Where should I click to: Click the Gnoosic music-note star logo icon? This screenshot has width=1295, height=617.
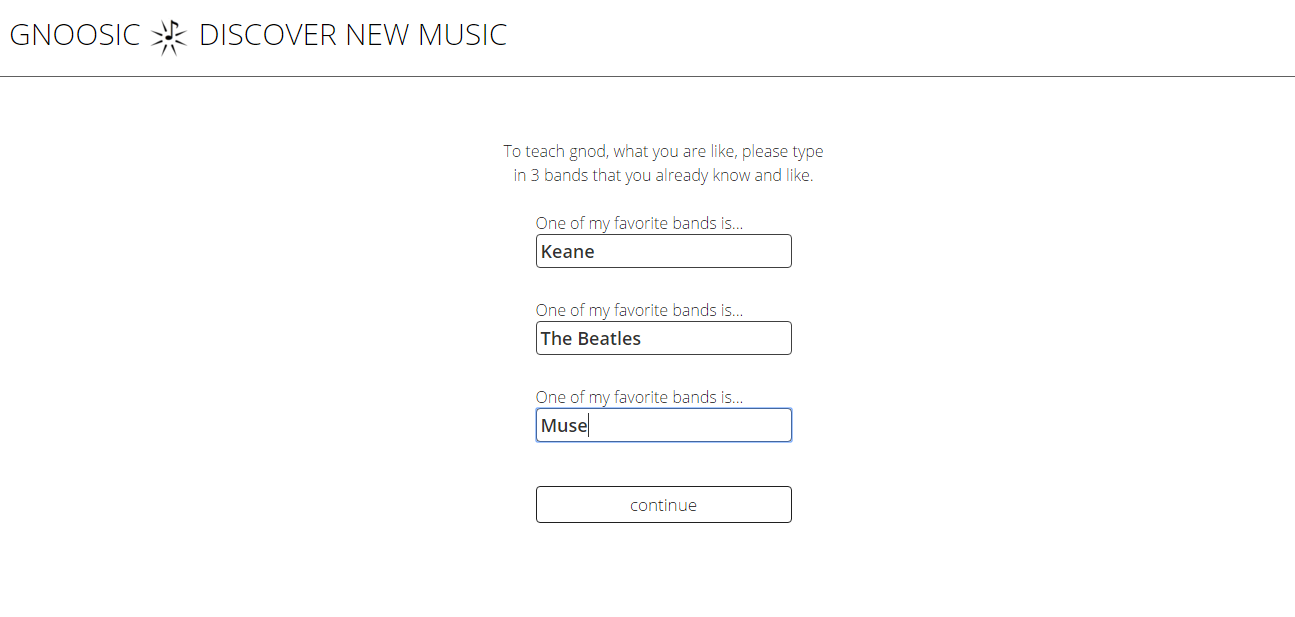(x=169, y=36)
